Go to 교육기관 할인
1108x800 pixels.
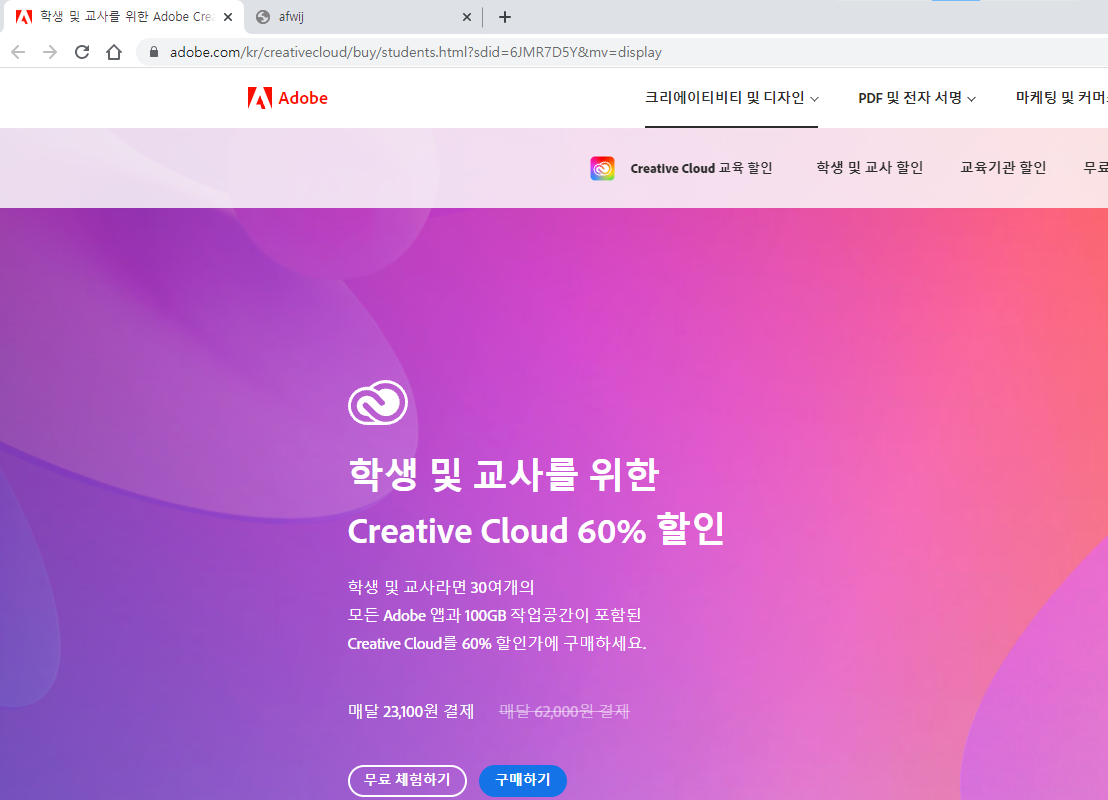pyautogui.click(x=1003, y=167)
